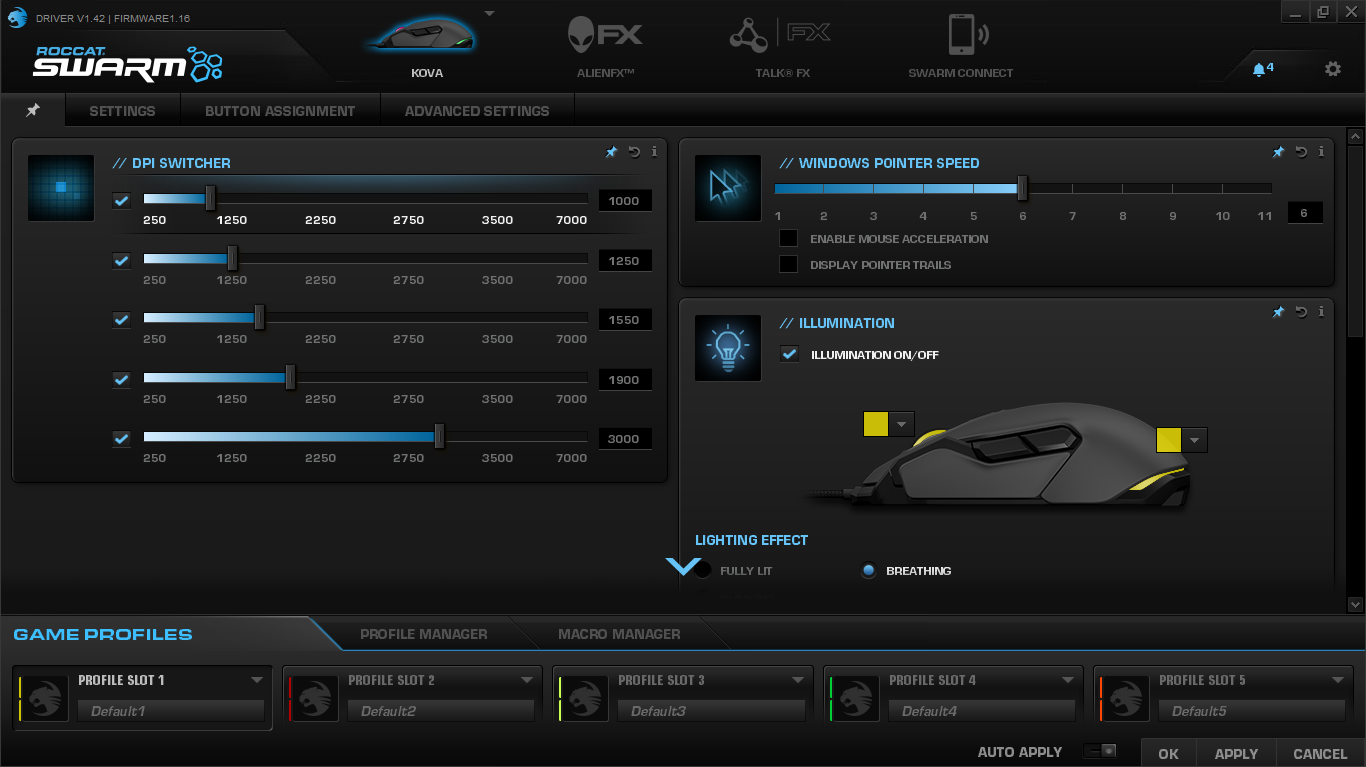The image size is (1366, 767).
Task: Uncheck the 1000 DPI level checkbox
Action: point(121,200)
